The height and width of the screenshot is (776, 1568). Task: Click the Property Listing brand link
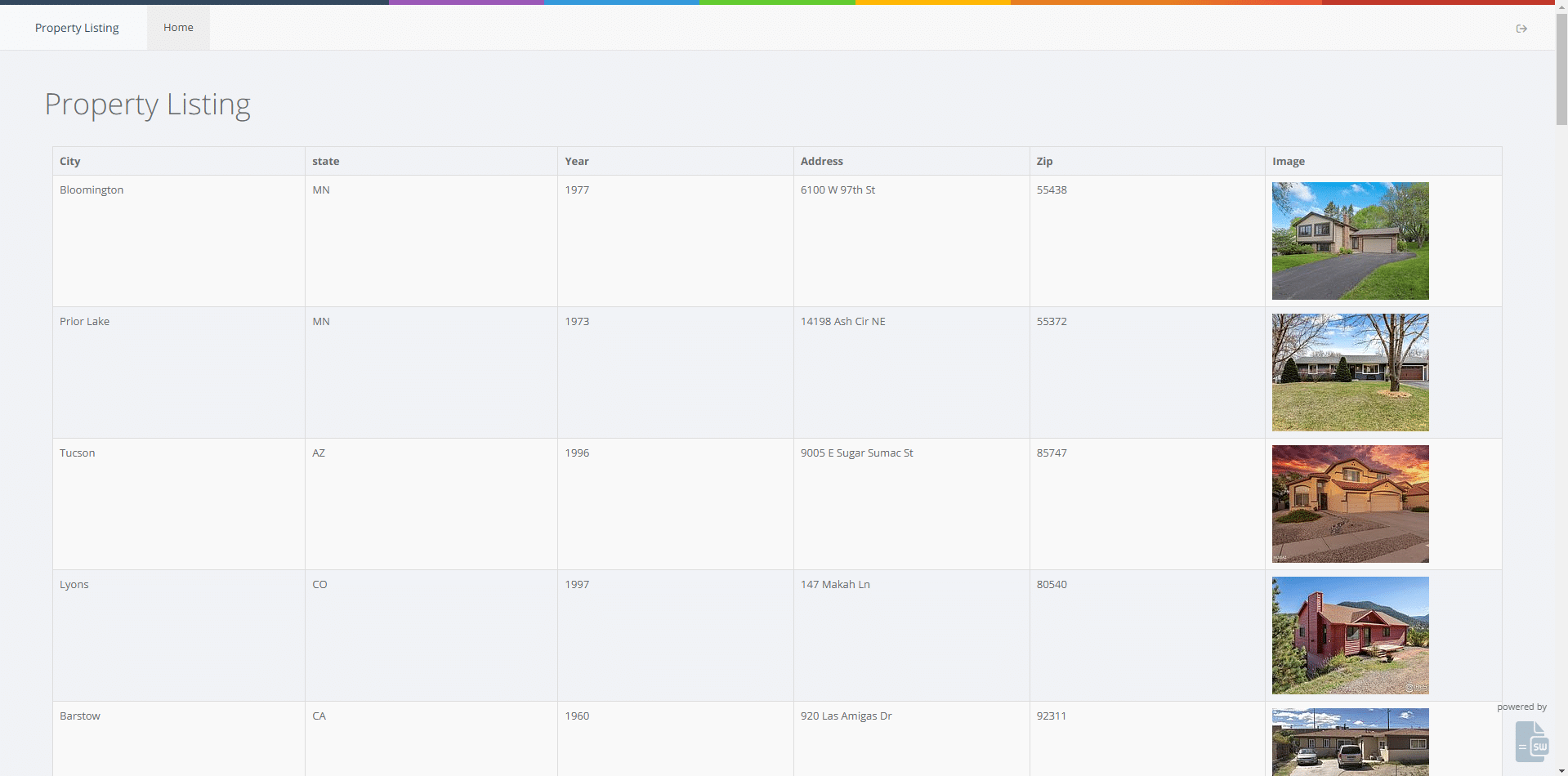77,28
